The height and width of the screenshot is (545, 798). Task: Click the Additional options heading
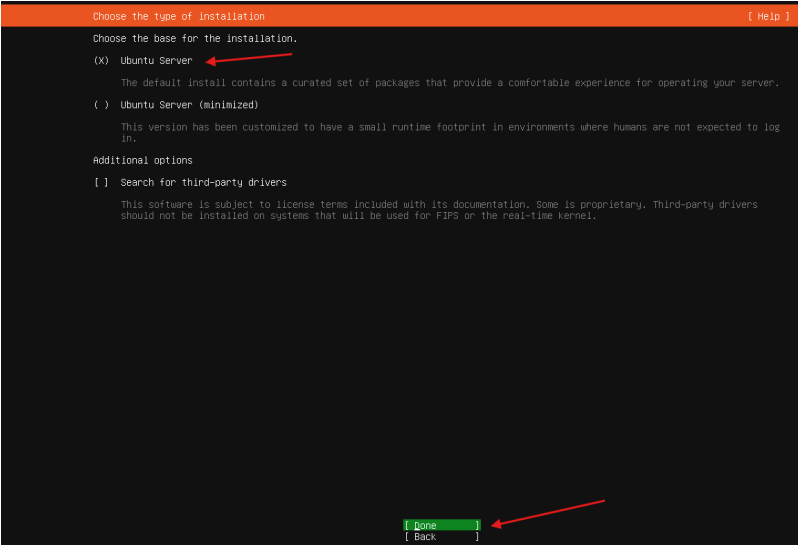[x=143, y=160]
